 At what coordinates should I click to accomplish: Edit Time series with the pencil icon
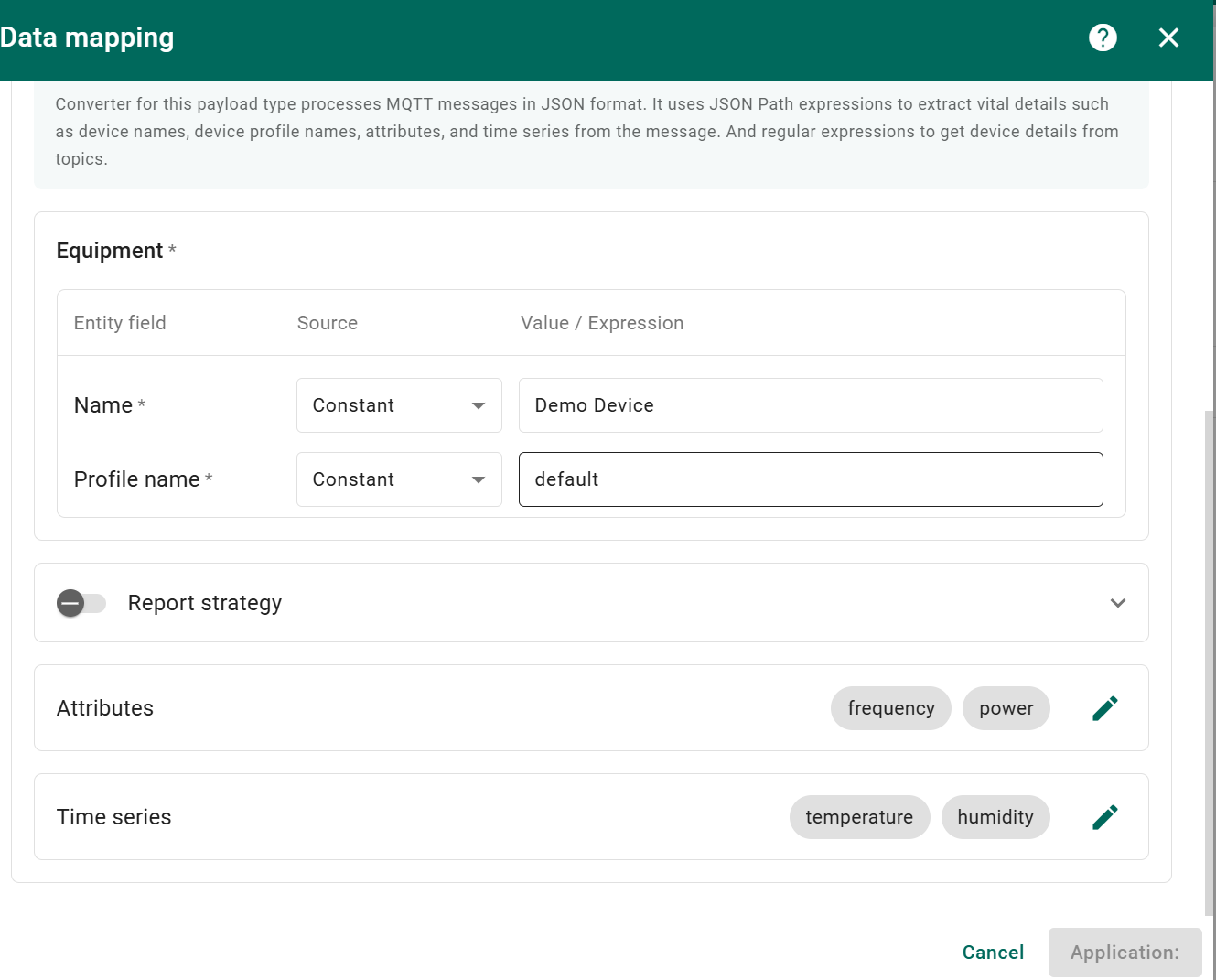point(1104,817)
